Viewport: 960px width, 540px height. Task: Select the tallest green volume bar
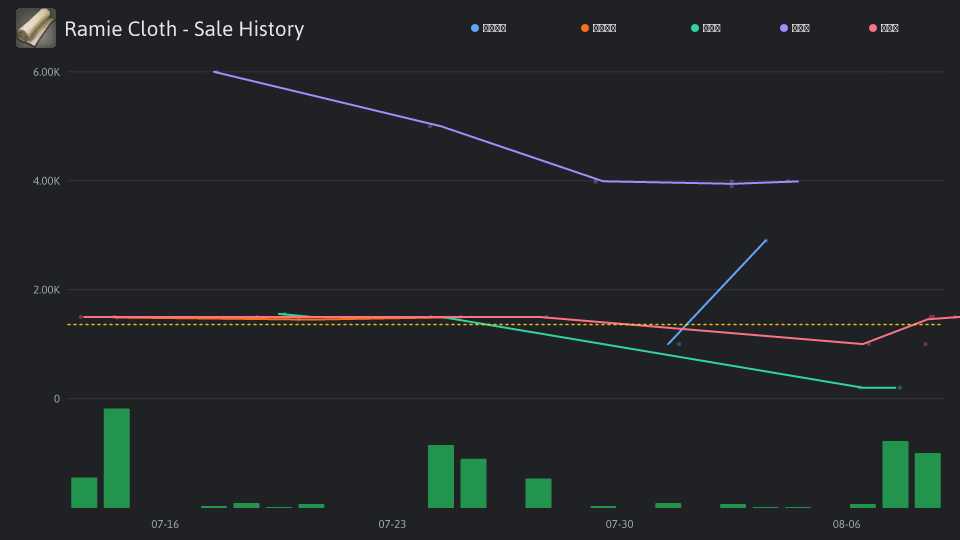[x=116, y=458]
